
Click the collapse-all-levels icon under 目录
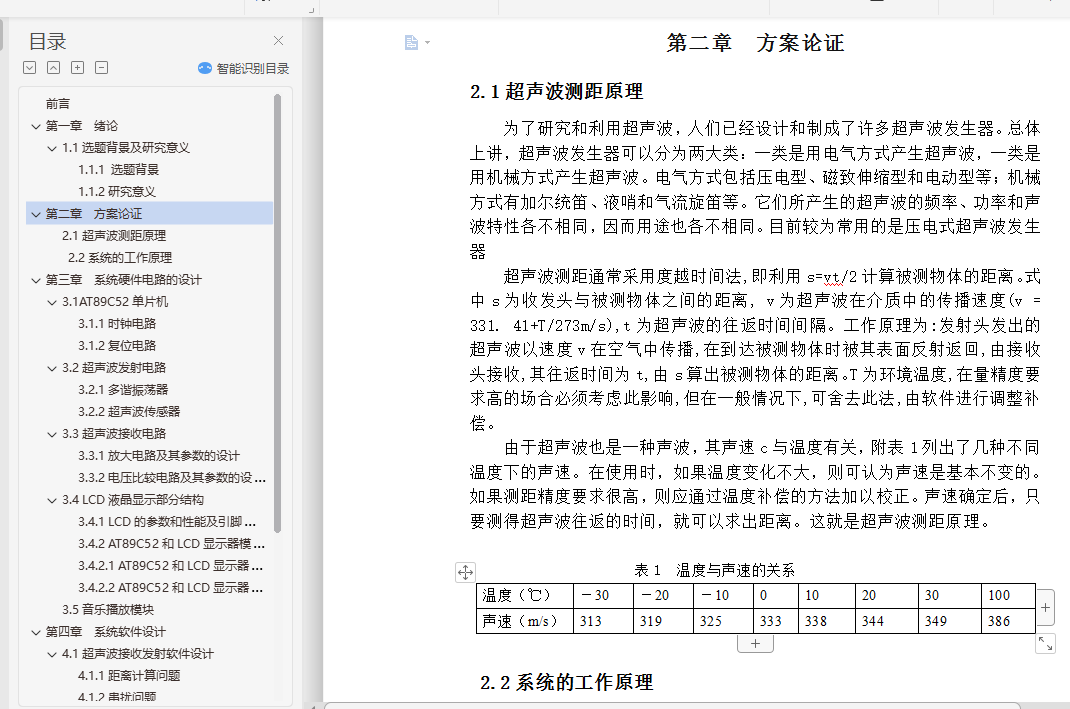click(x=53, y=68)
